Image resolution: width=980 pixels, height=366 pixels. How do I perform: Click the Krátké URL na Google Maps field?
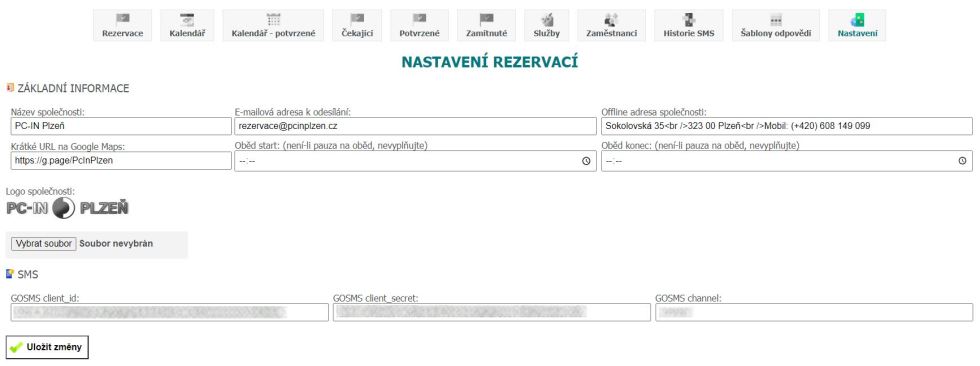point(121,161)
